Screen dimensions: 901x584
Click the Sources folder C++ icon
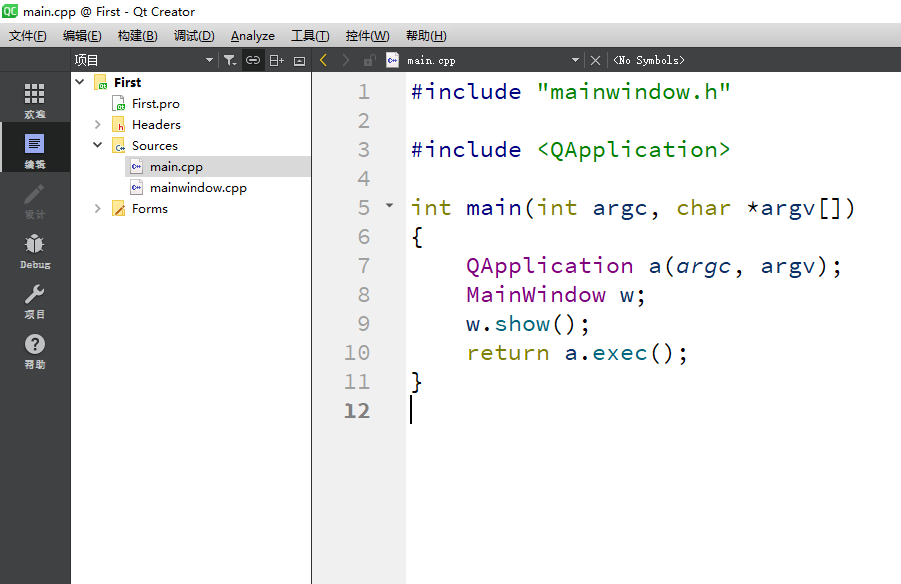coord(118,145)
